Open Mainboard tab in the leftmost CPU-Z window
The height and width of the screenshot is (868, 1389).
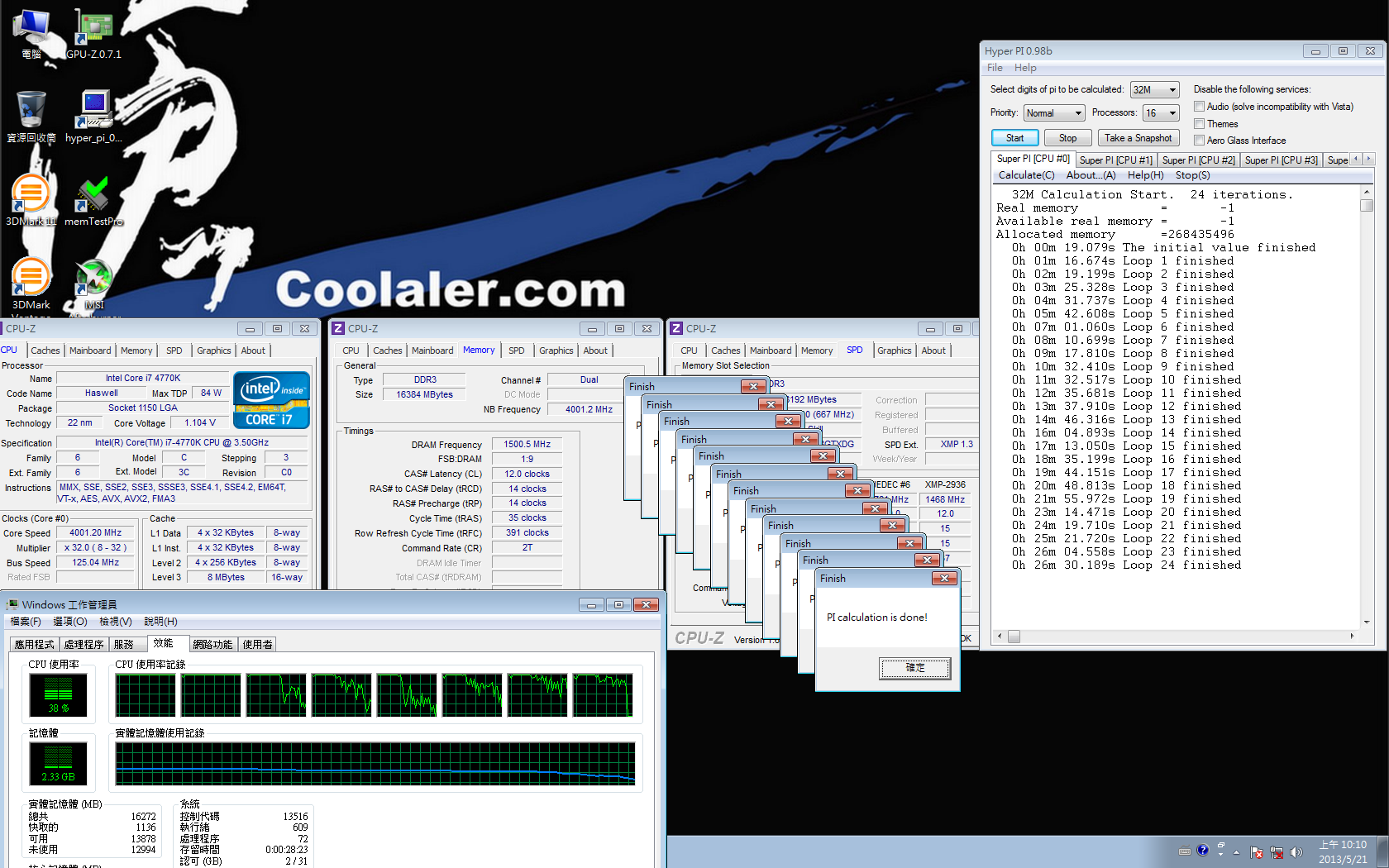pyautogui.click(x=90, y=351)
